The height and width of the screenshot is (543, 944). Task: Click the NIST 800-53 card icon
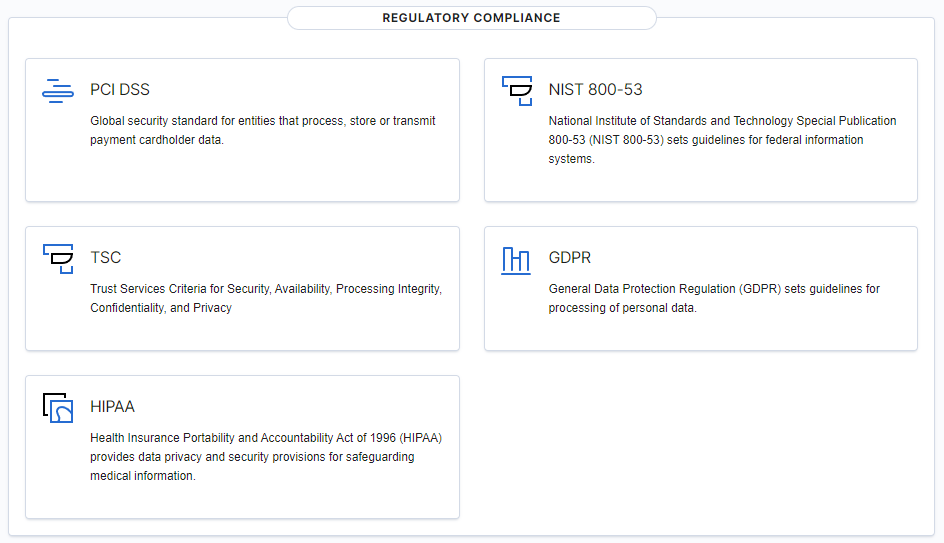tap(517, 91)
